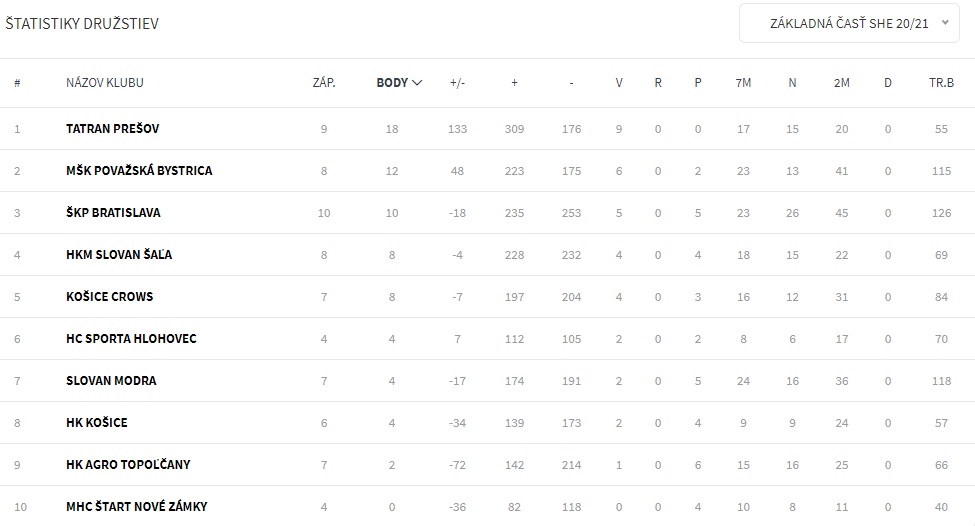Sort by the TR.B column header

(941, 83)
